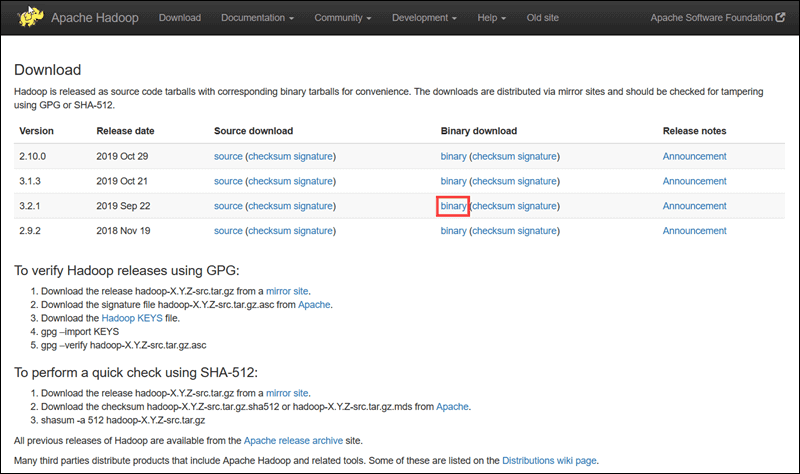Open binary checksum for version 2.9.2
The width and height of the screenshot is (800, 474).
point(493,231)
